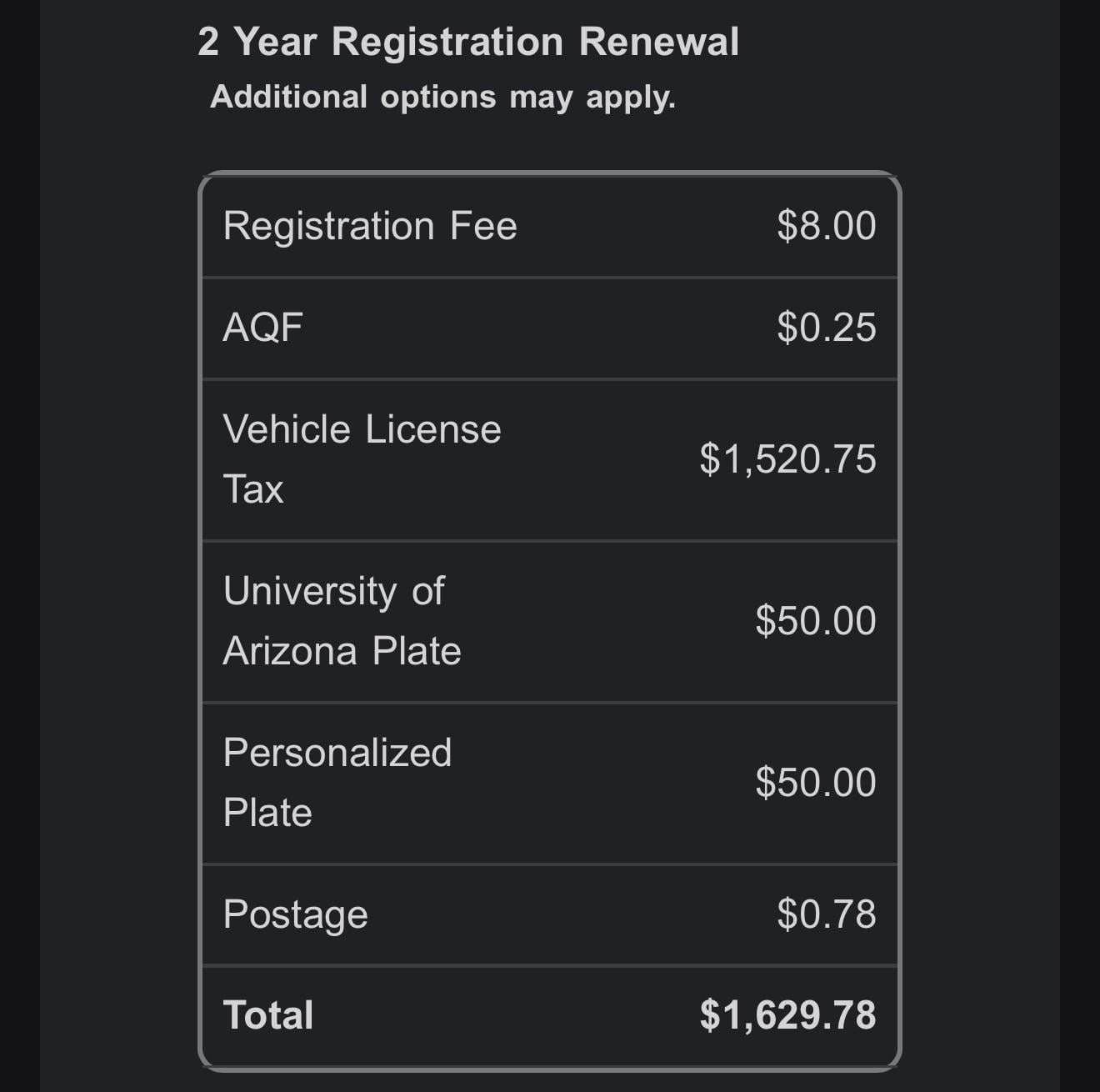Select the Personalized Plate row label
This screenshot has width=1100, height=1092.
pyautogui.click(x=337, y=753)
